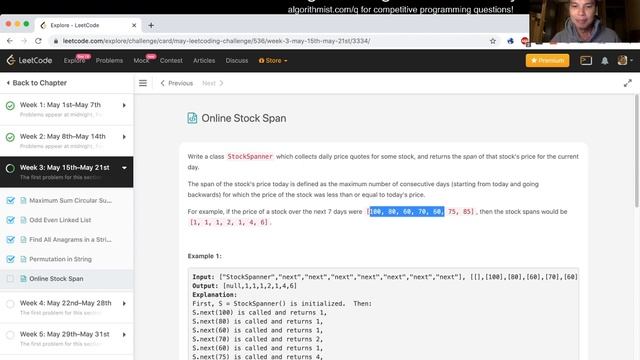This screenshot has width=640, height=360.
Task: Click the highlighted price list selection
Action: tap(407, 211)
